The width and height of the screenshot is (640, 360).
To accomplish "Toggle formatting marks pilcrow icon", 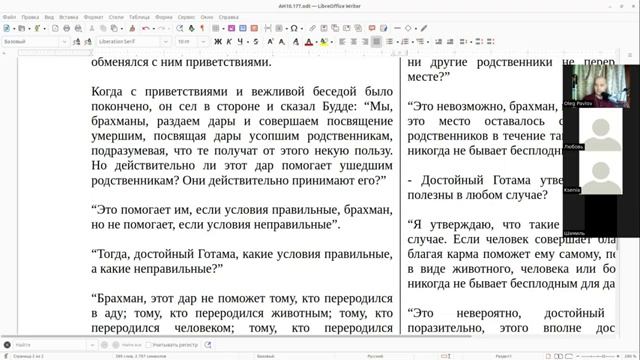I will tap(202, 28).
